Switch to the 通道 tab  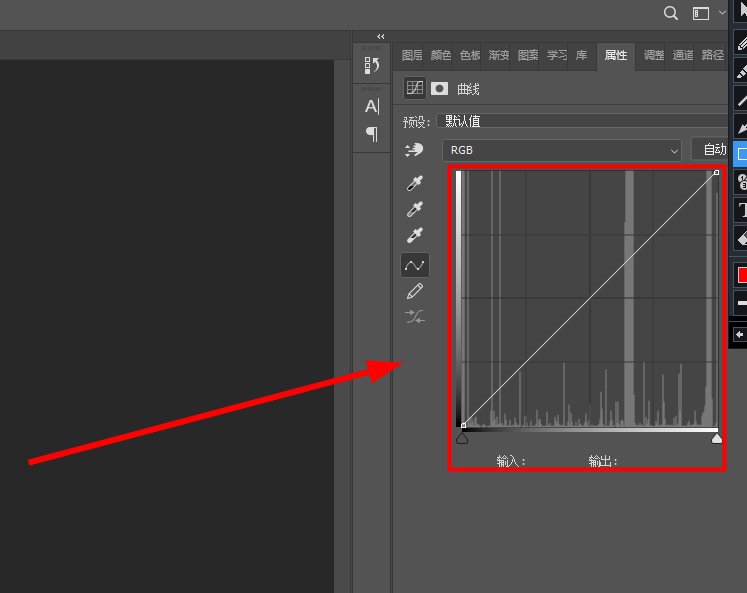(683, 56)
